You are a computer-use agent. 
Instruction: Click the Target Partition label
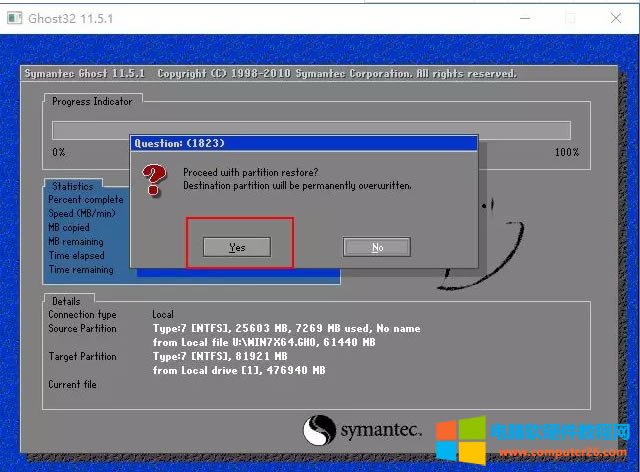[x=82, y=356]
